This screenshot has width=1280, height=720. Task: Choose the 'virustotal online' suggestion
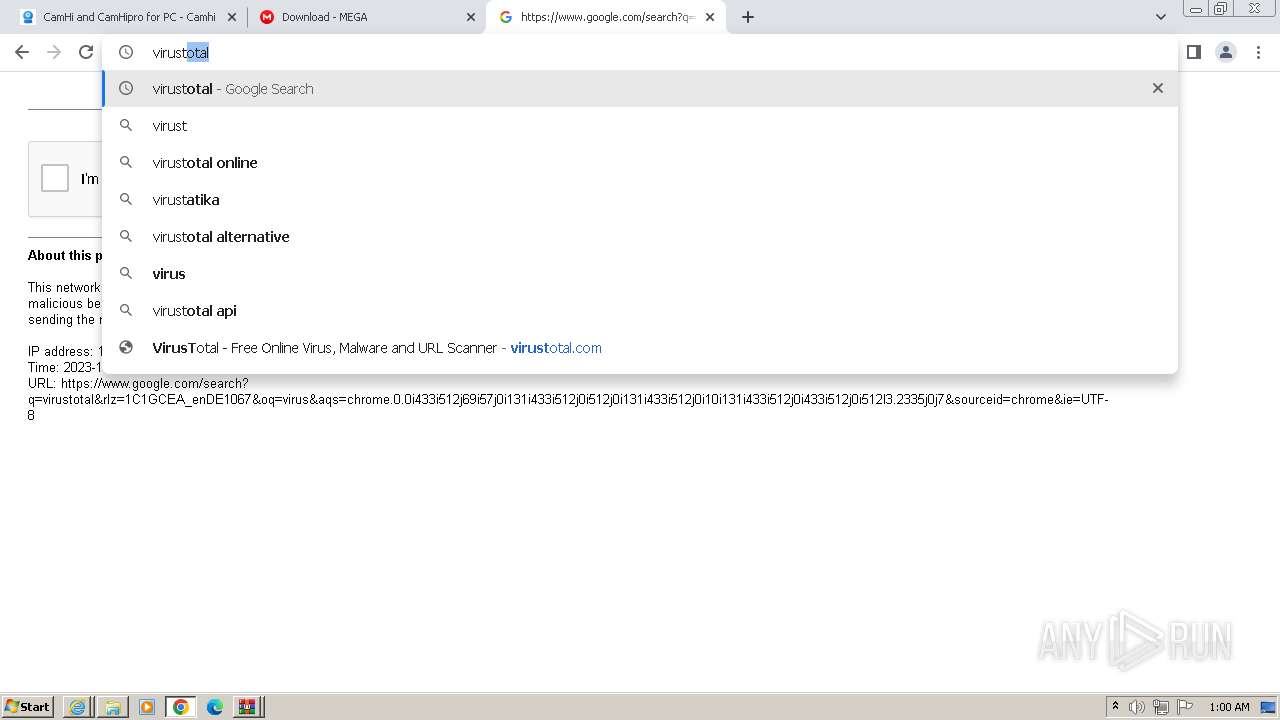[x=640, y=163]
